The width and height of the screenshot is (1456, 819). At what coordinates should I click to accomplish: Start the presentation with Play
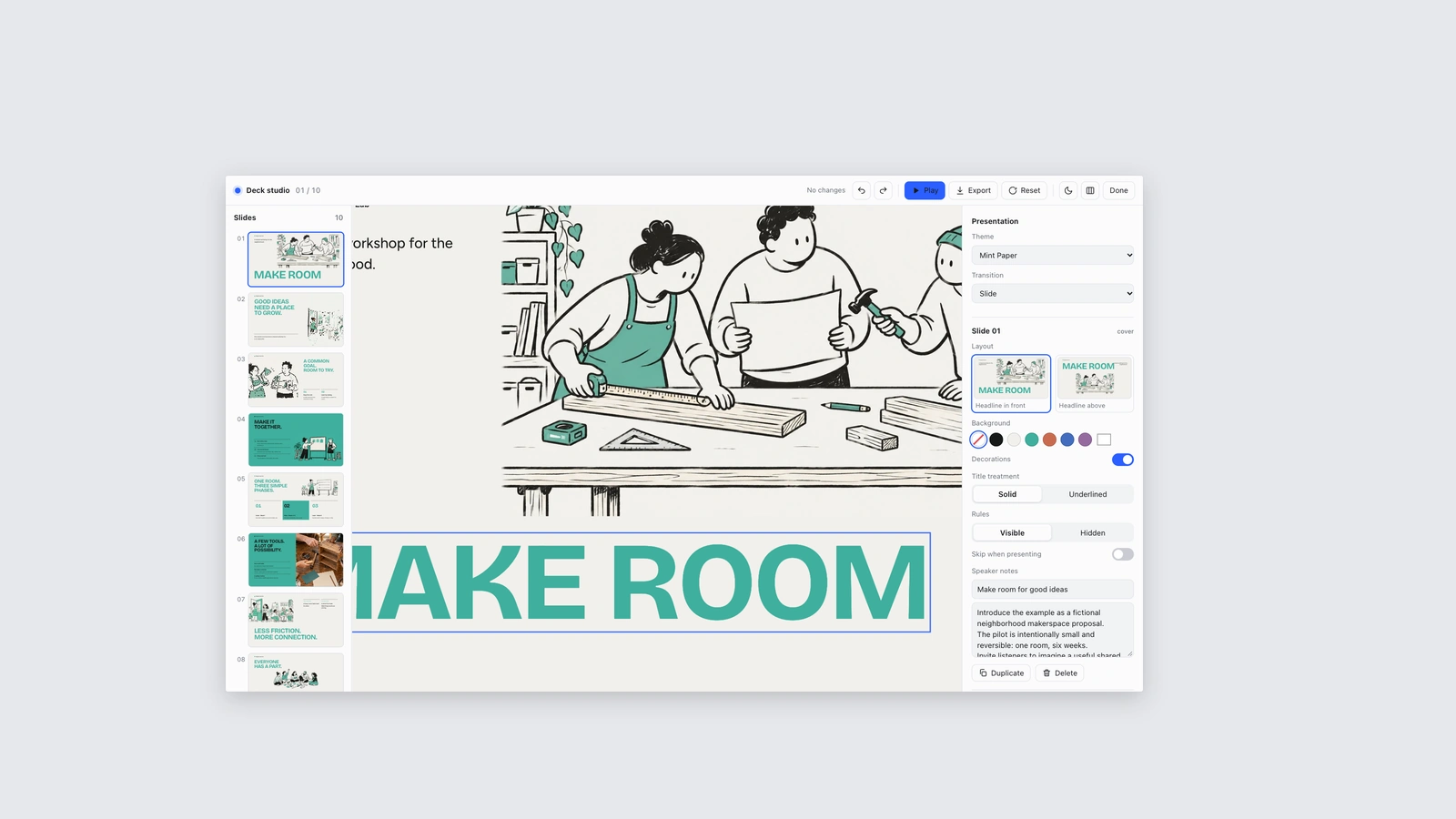pyautogui.click(x=925, y=190)
